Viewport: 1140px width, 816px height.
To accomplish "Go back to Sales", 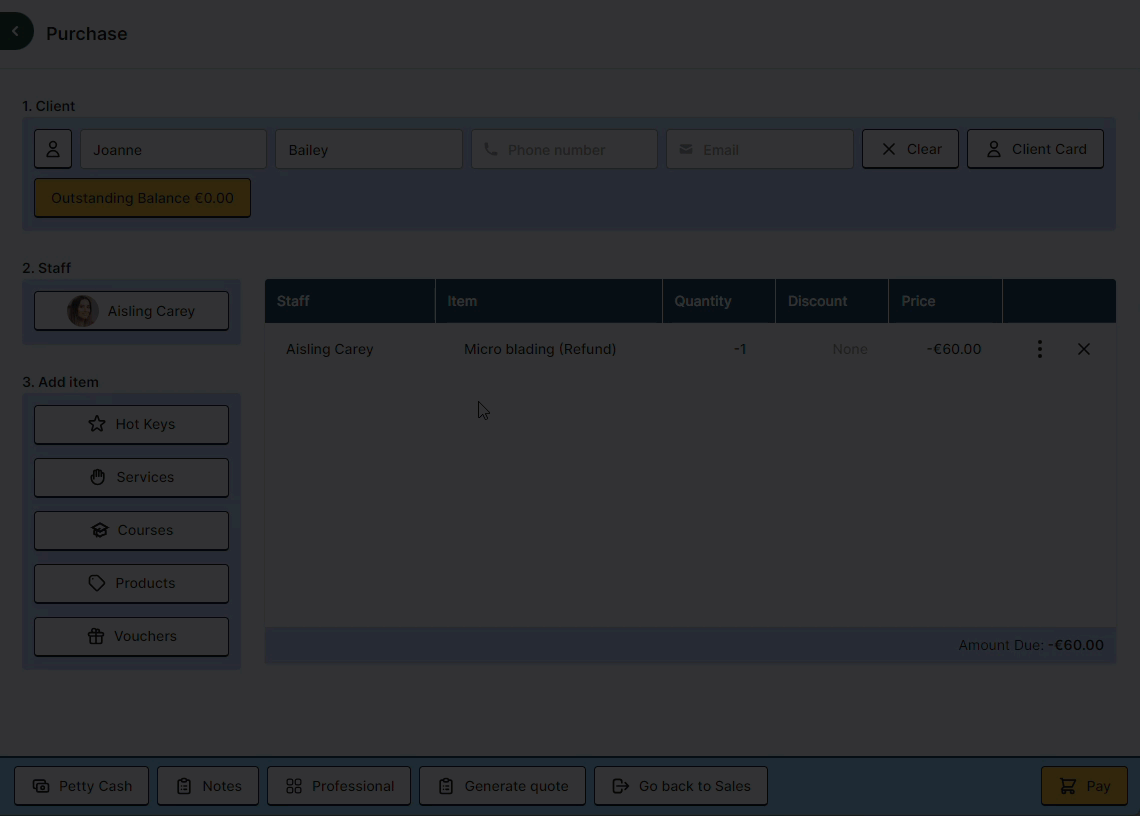I will [681, 786].
